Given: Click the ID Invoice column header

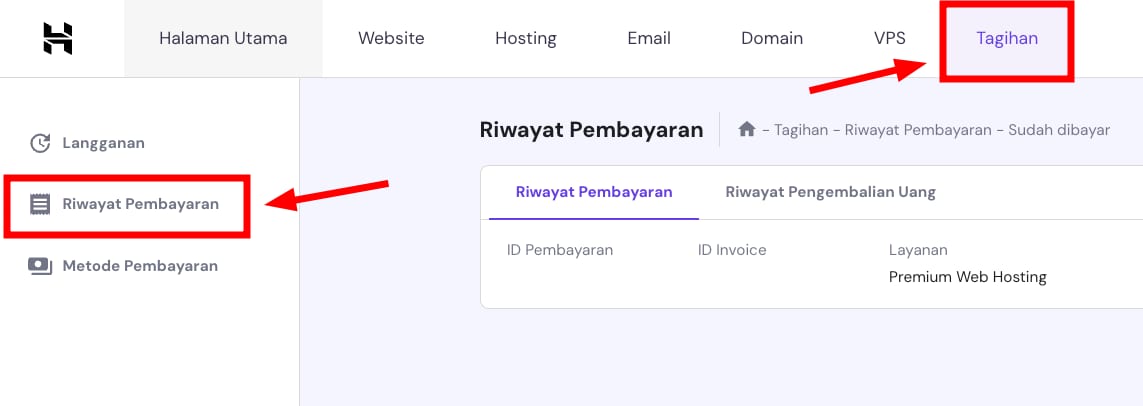Looking at the screenshot, I should click(732, 250).
